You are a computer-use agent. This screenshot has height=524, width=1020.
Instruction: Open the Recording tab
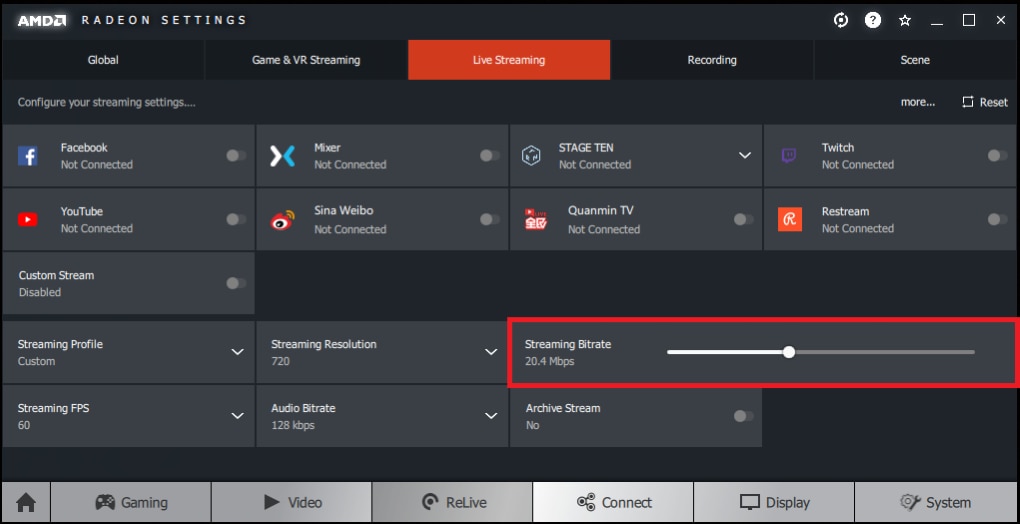[x=712, y=60]
